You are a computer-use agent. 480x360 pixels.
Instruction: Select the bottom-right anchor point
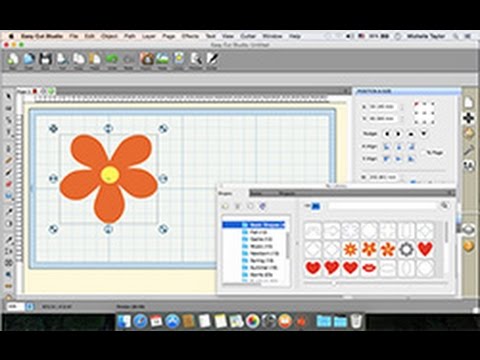pos(433,122)
